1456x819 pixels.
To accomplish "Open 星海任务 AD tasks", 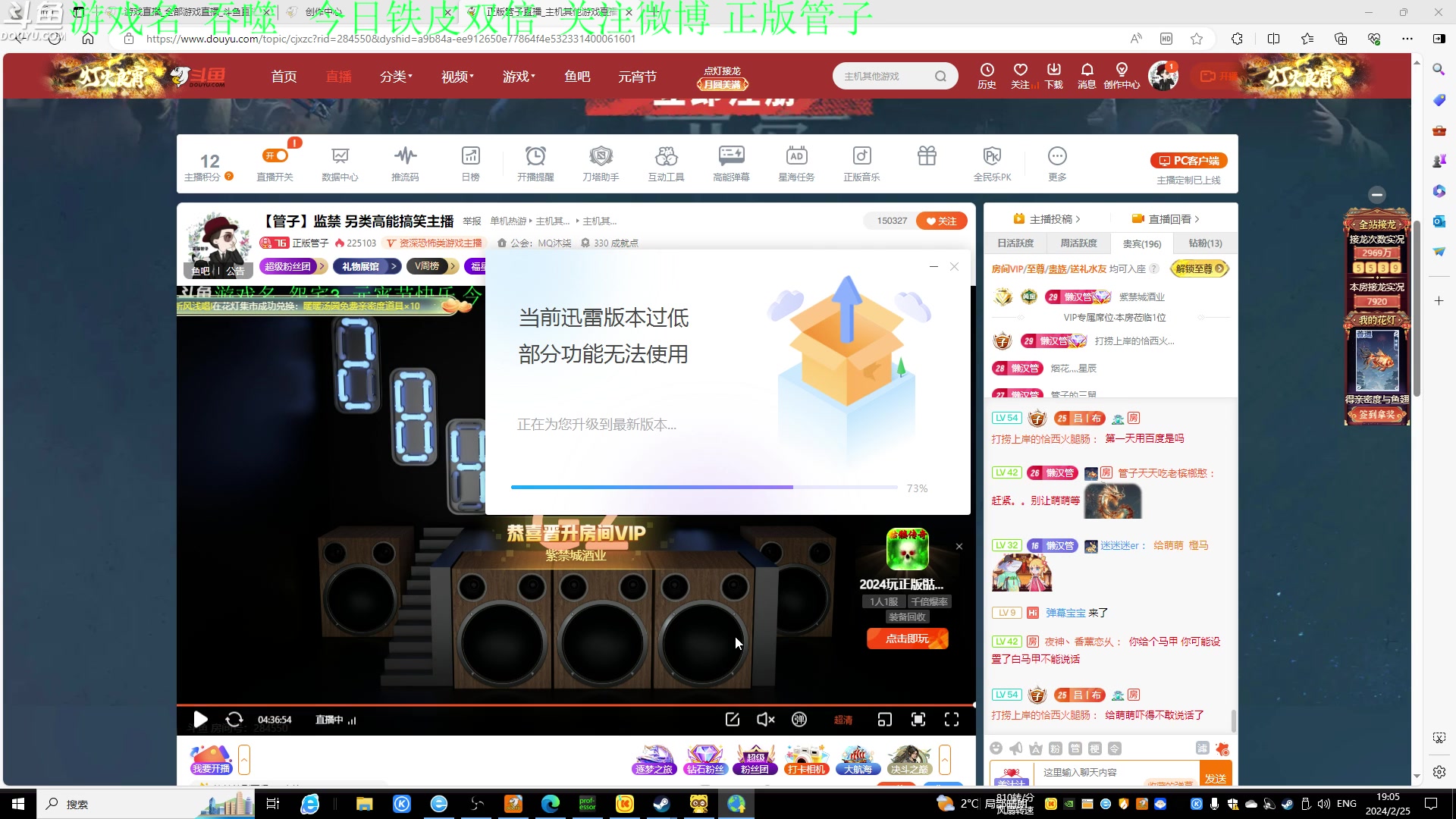I will coord(796,164).
